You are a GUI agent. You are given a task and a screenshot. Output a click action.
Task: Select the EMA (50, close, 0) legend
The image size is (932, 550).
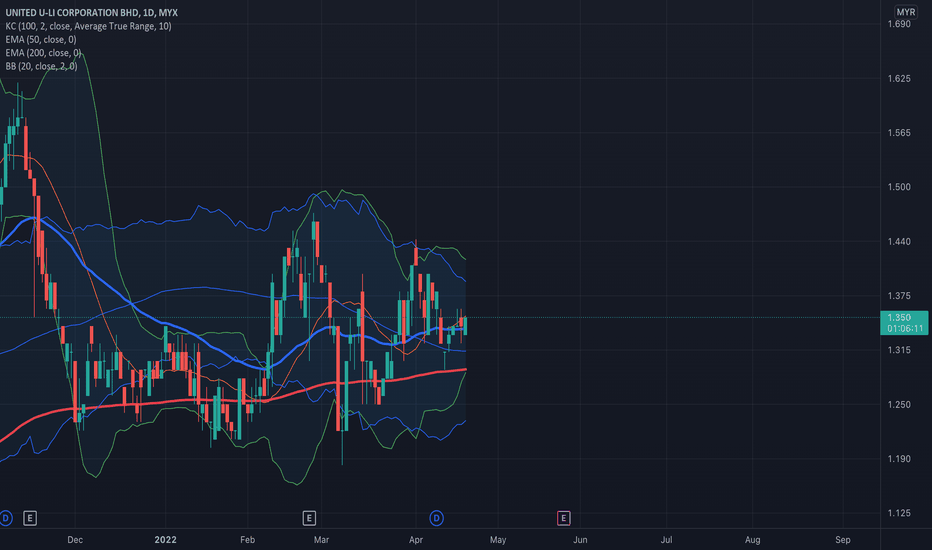pos(41,39)
